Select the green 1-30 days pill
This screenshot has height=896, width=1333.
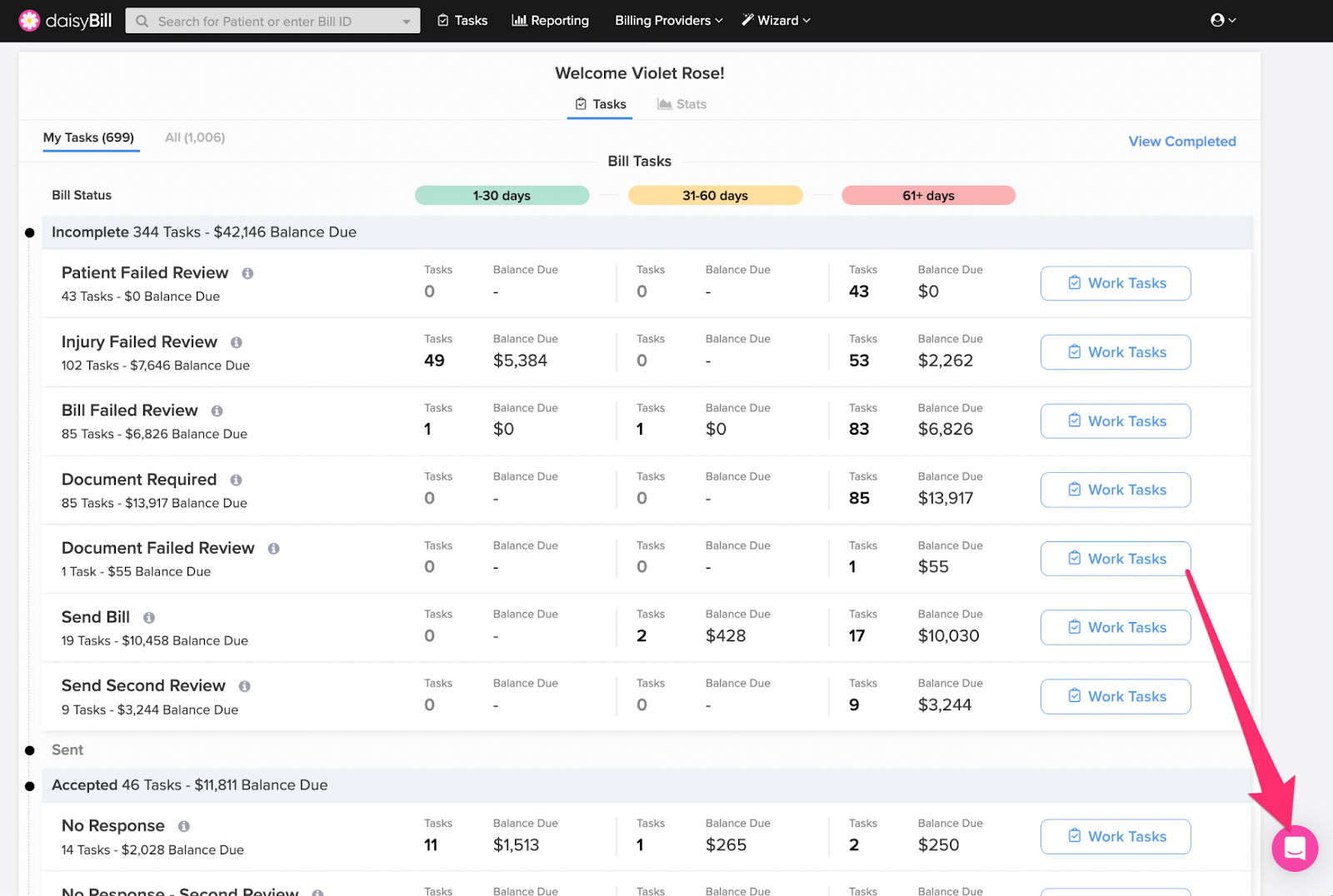point(502,196)
